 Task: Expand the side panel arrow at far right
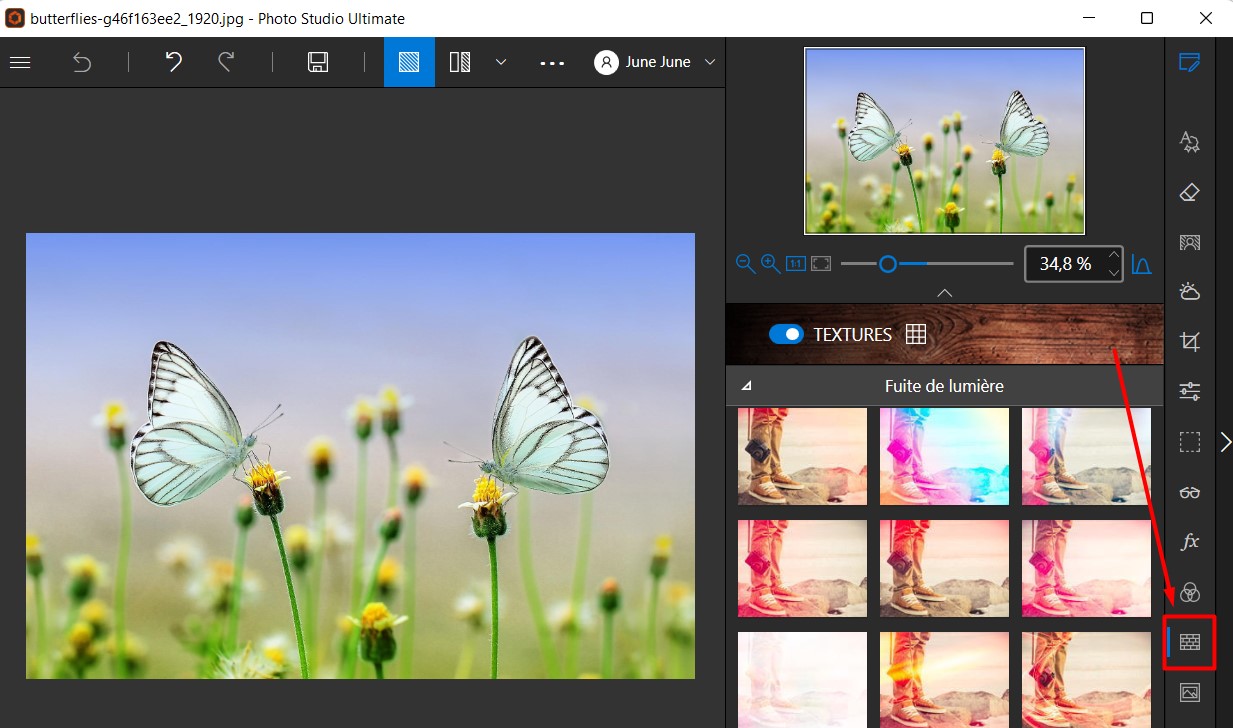(1226, 442)
